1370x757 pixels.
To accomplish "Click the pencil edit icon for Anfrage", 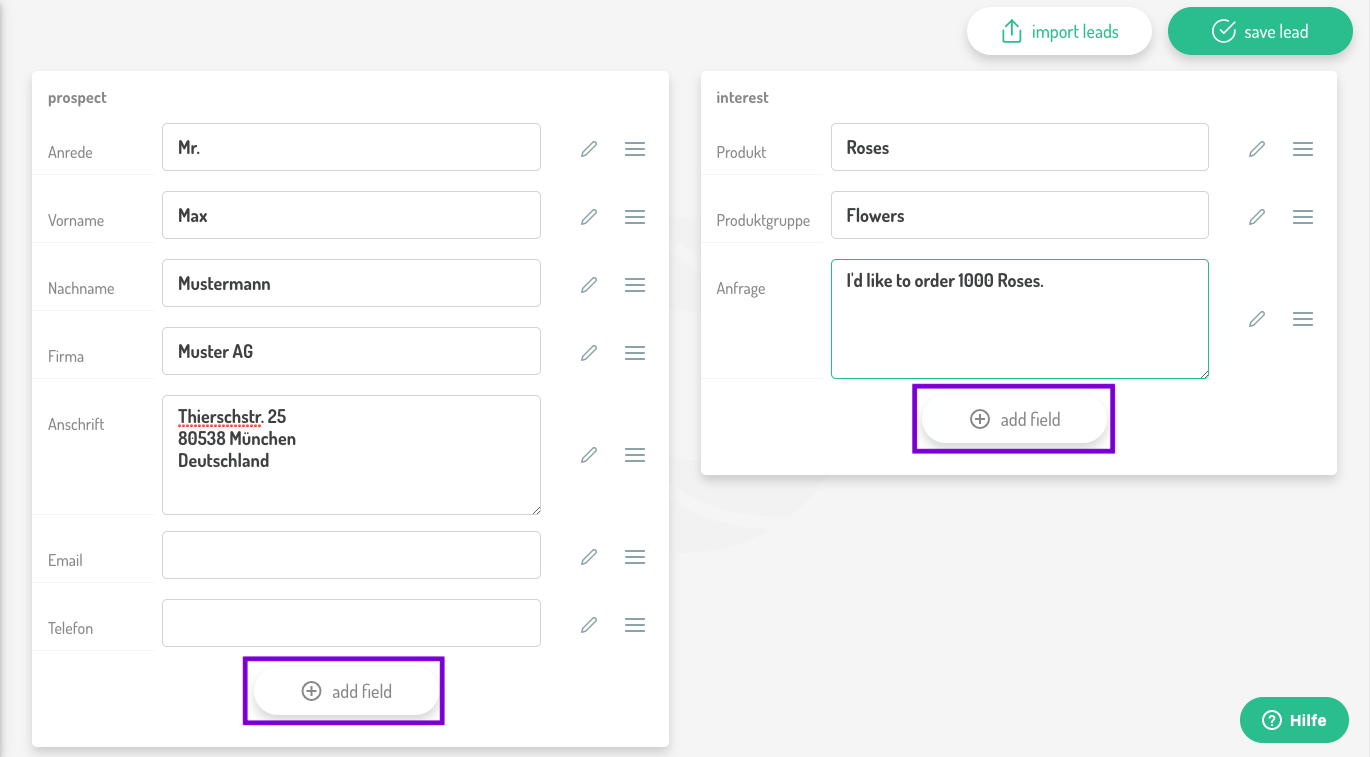I will click(1257, 319).
